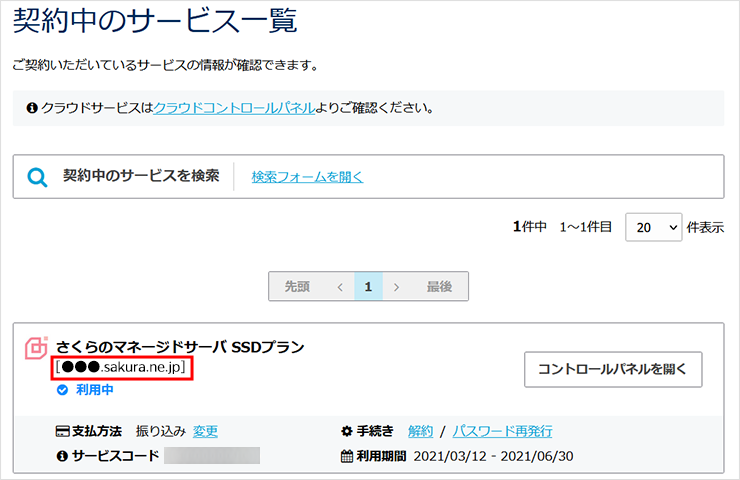Click the magnifying glass search icon
The height and width of the screenshot is (480, 740).
tap(37, 177)
